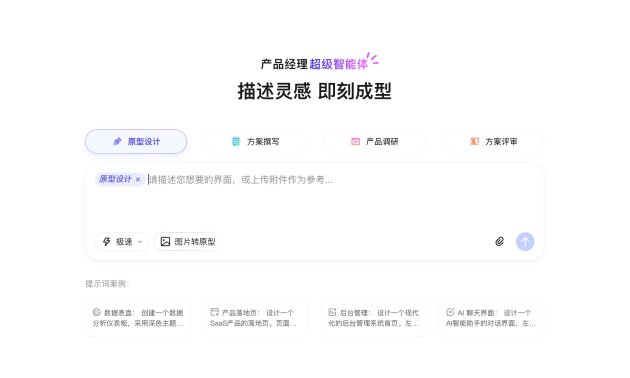Click the paperclip attachment icon

click(499, 241)
